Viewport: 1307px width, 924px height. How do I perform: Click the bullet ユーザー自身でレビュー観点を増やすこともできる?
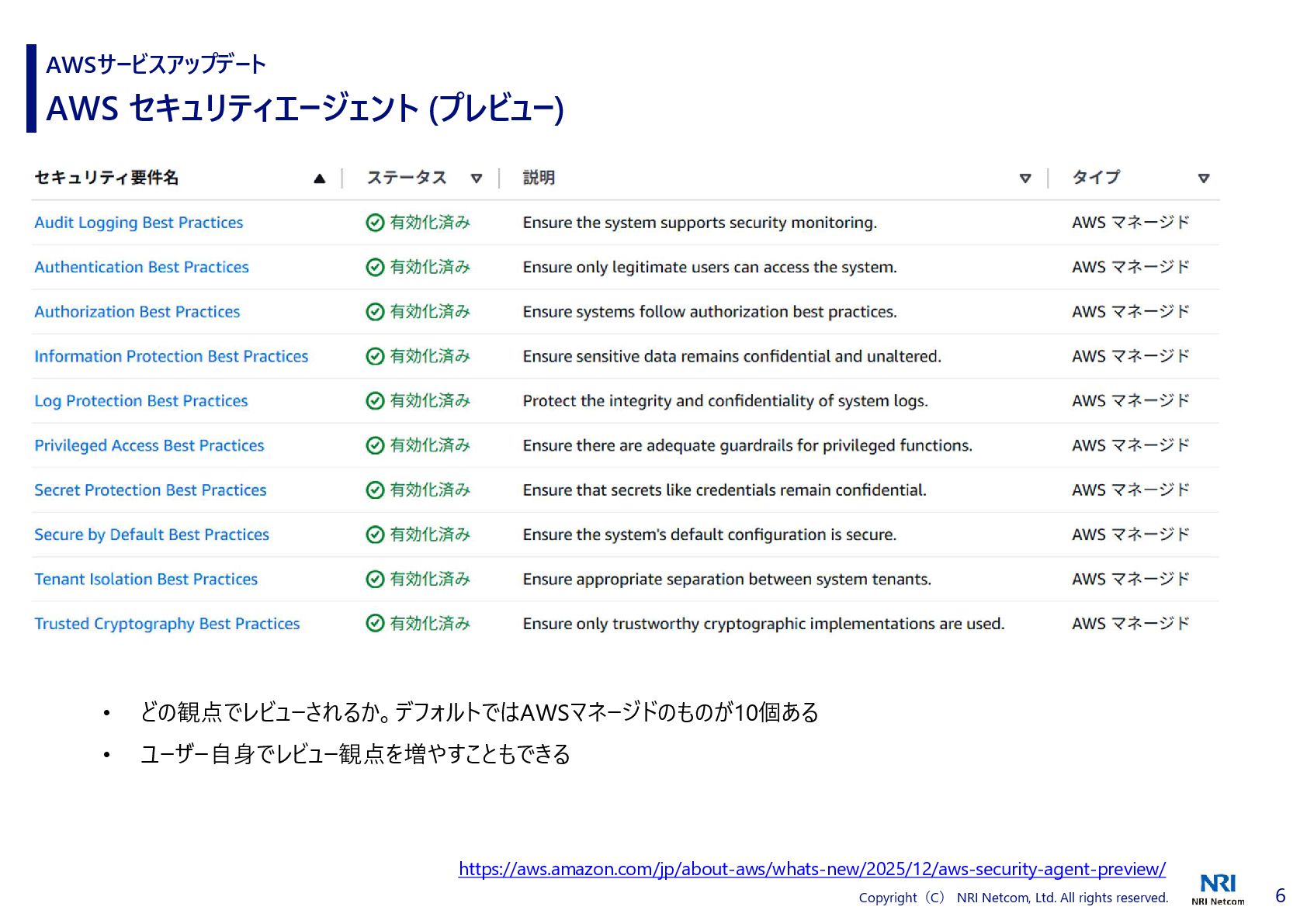pyautogui.click(x=355, y=754)
